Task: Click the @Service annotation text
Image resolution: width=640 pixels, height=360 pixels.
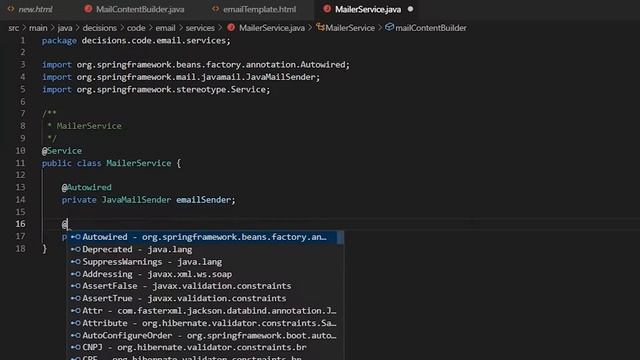Action: click(x=62, y=151)
